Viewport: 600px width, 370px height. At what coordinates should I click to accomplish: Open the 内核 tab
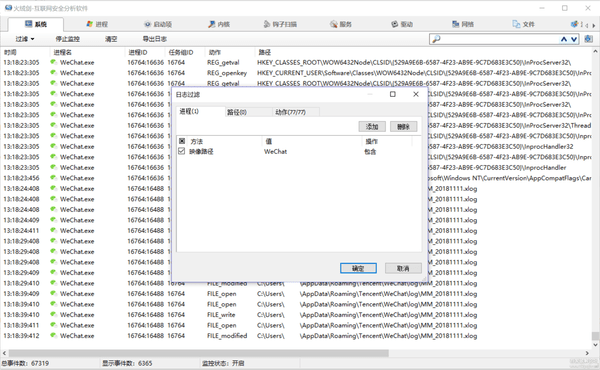tap(219, 24)
